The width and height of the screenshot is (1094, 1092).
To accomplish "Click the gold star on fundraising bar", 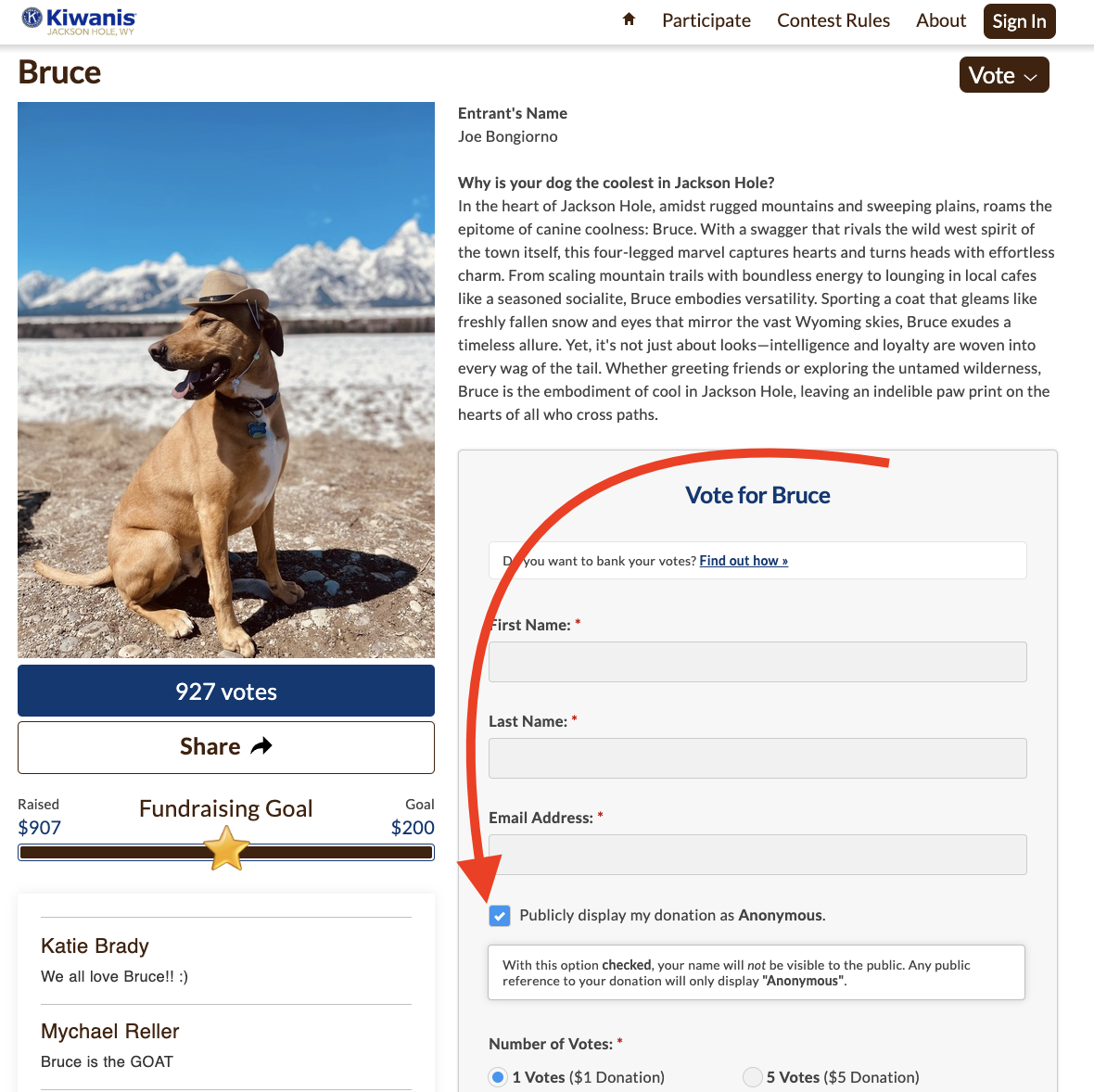I will point(226,848).
